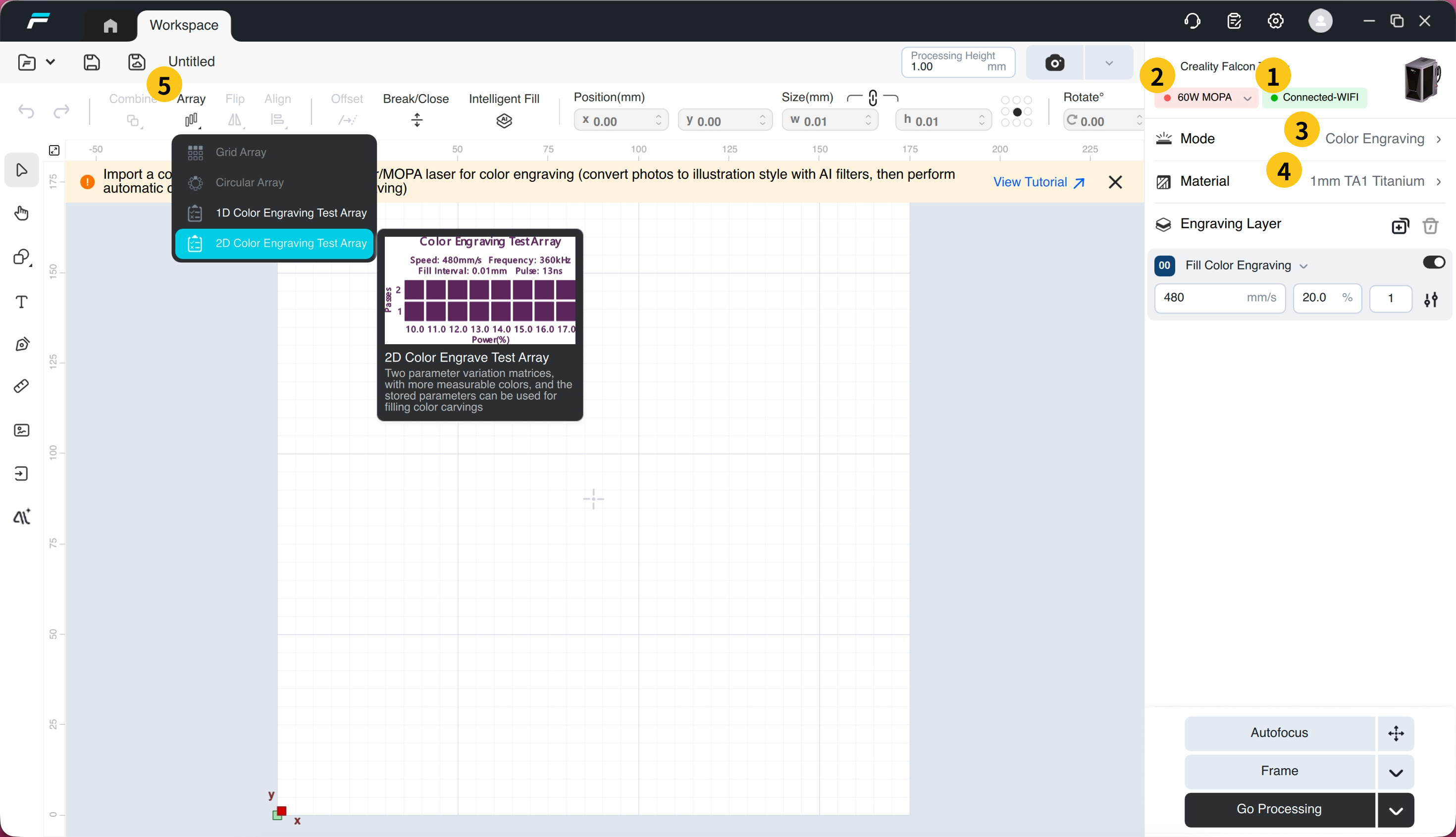Use the Intelligent Fill tool
The image size is (1456, 837).
504,109
